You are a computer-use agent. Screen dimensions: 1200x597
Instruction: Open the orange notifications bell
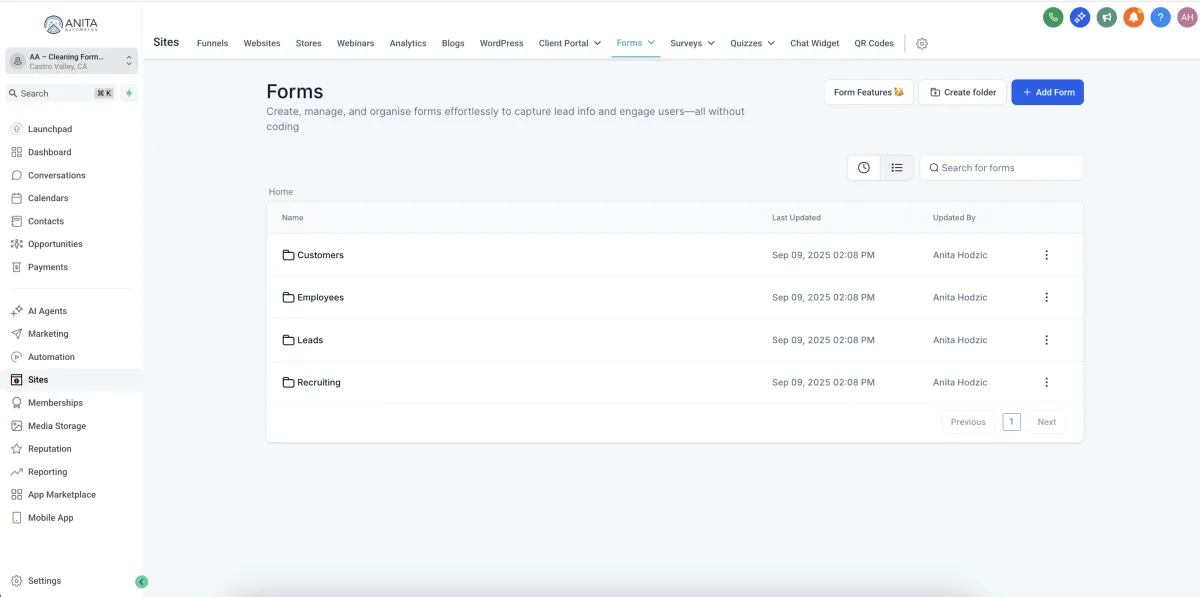click(1133, 17)
